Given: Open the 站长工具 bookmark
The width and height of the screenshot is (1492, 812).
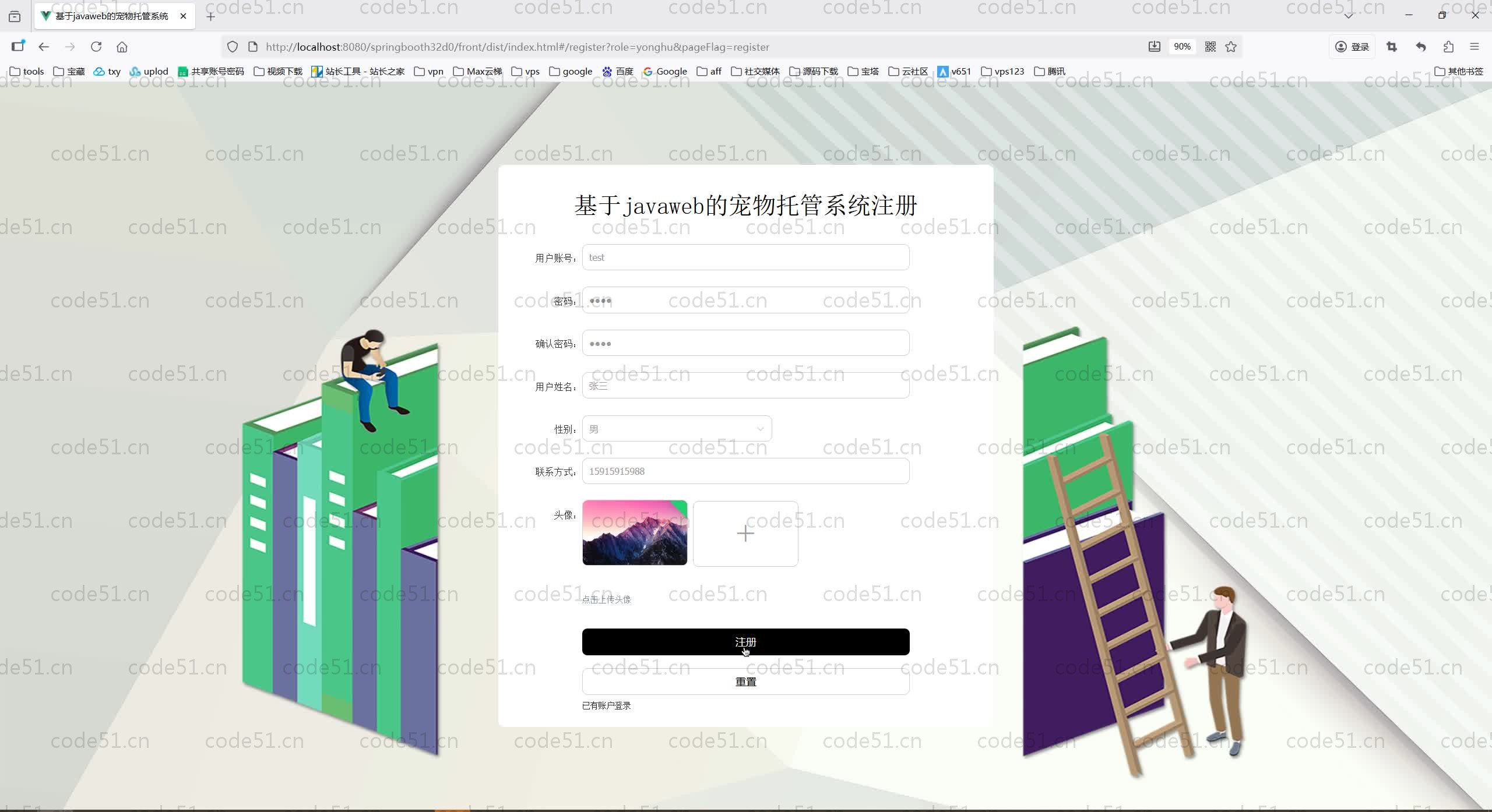Looking at the screenshot, I should tap(358, 71).
